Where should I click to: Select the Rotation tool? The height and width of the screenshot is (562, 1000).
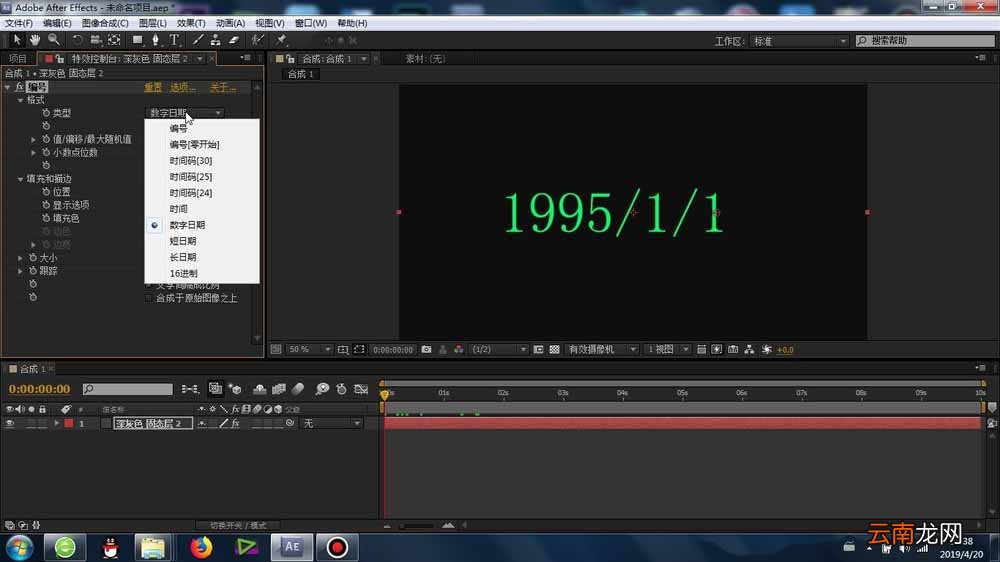[x=77, y=40]
